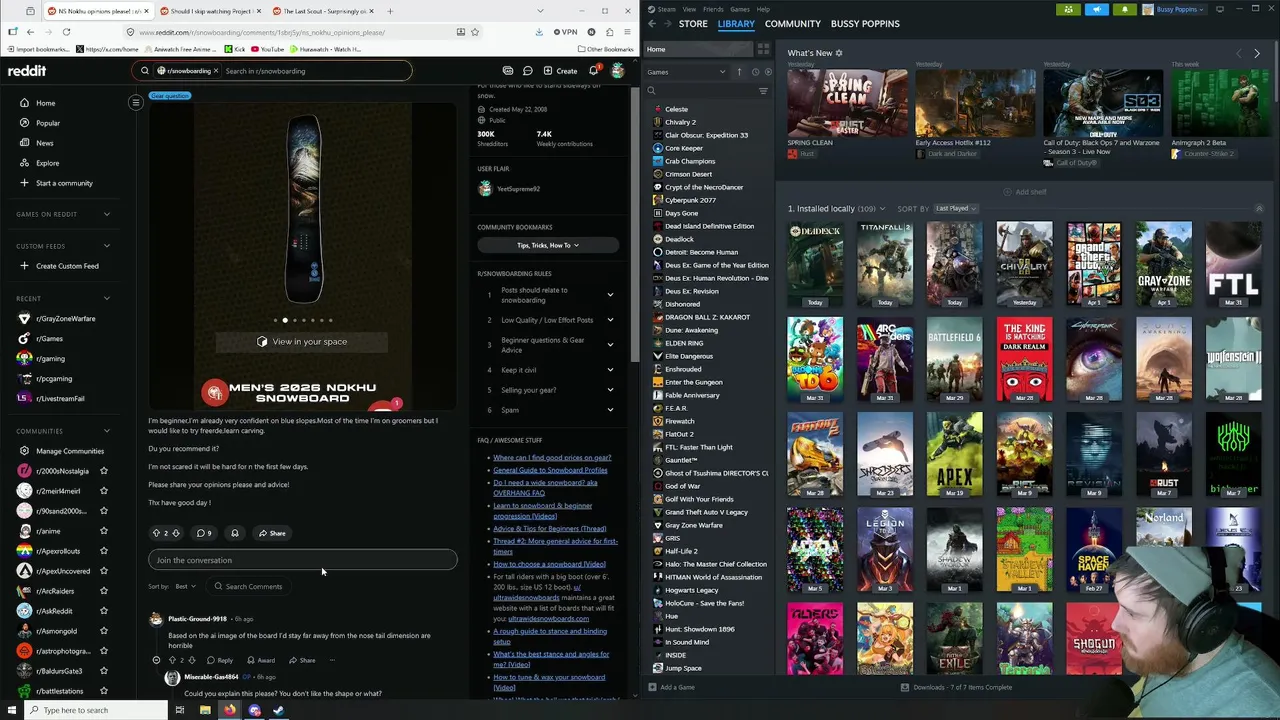This screenshot has width=1280, height=720.
Task: Open the browser downloads icon
Action: click(x=539, y=31)
